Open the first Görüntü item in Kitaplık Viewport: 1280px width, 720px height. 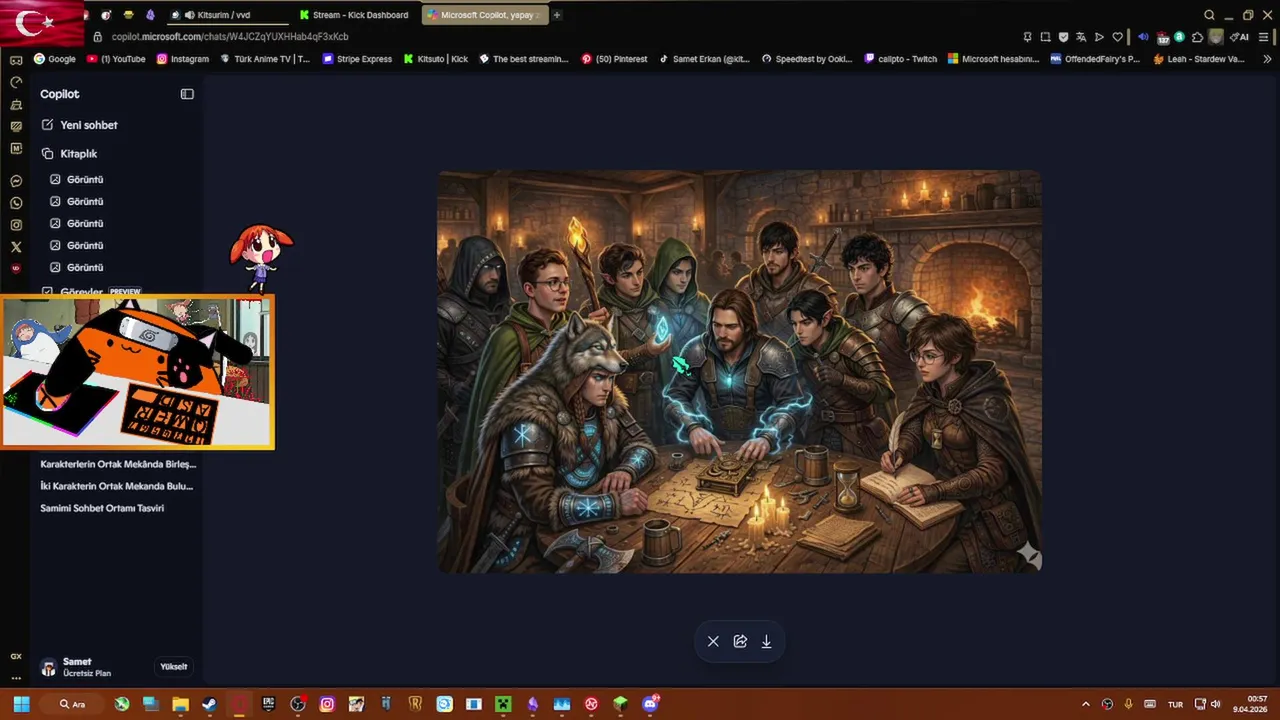pos(77,180)
